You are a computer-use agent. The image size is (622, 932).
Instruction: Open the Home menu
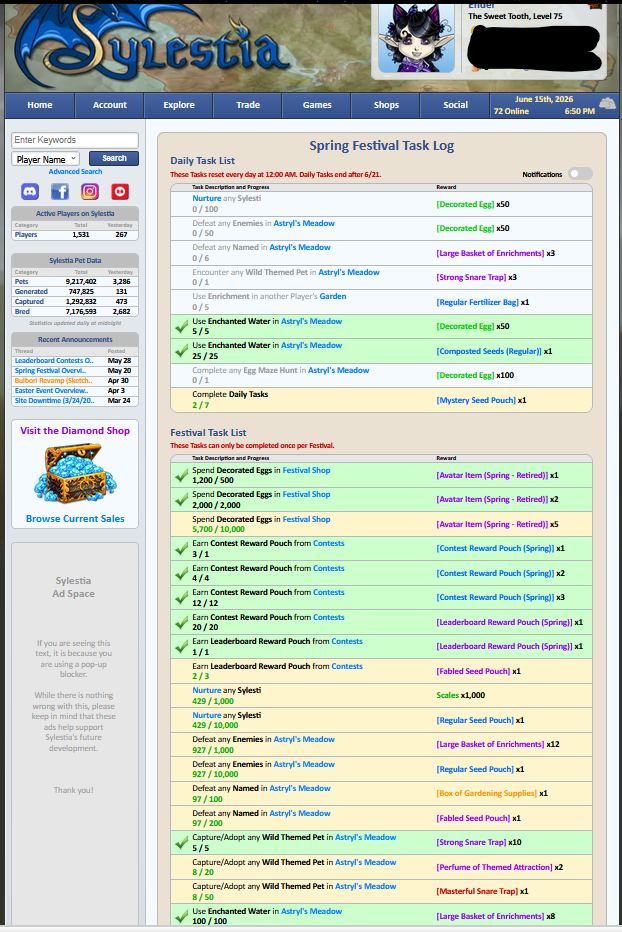point(40,105)
